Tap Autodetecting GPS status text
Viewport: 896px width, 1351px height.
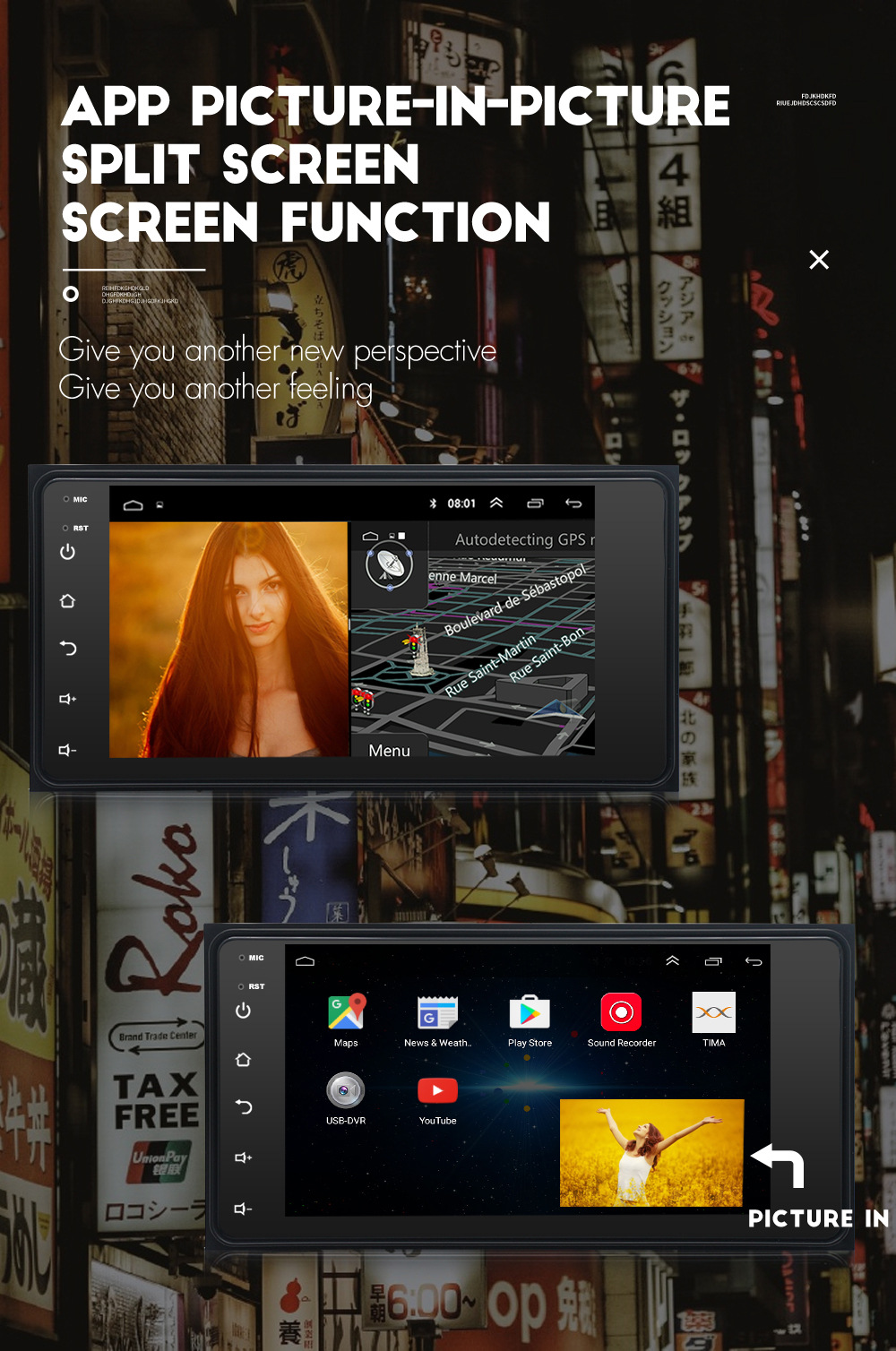coord(524,539)
